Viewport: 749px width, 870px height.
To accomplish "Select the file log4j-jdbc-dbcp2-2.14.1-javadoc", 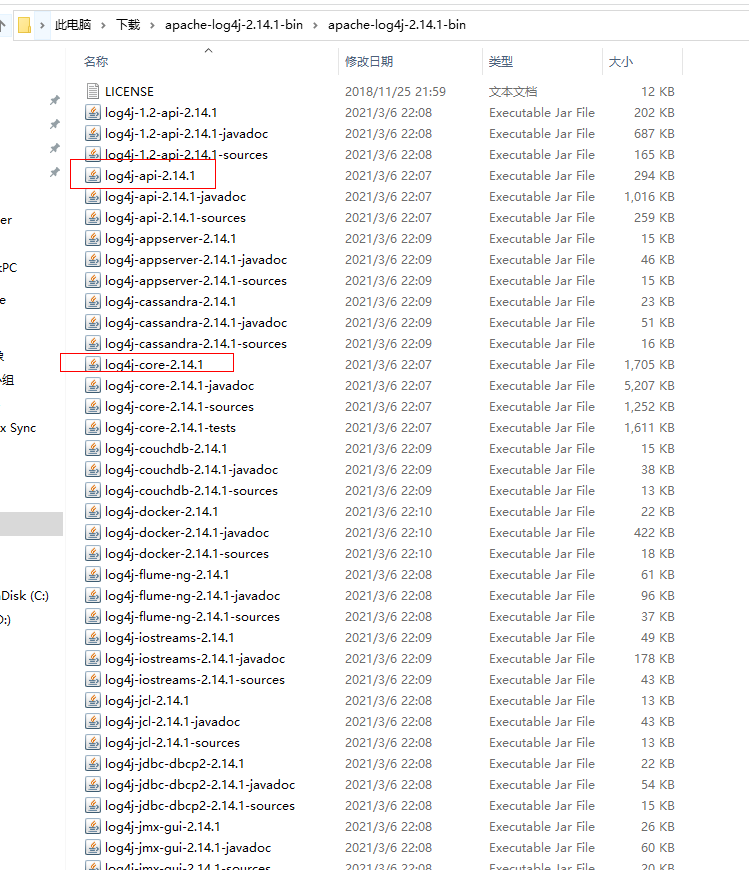I will click(x=200, y=785).
